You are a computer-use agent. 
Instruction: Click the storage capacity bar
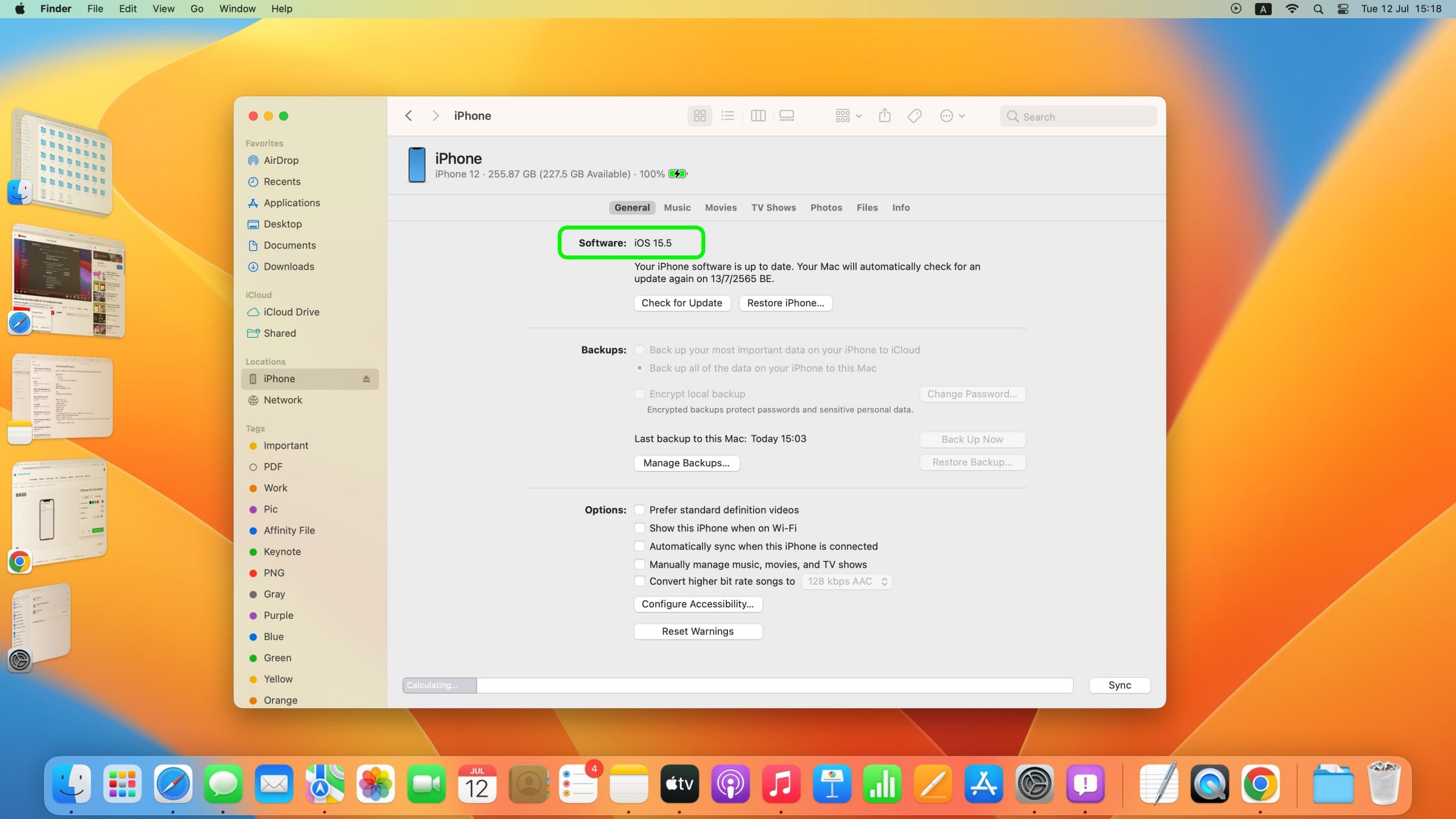point(738,685)
